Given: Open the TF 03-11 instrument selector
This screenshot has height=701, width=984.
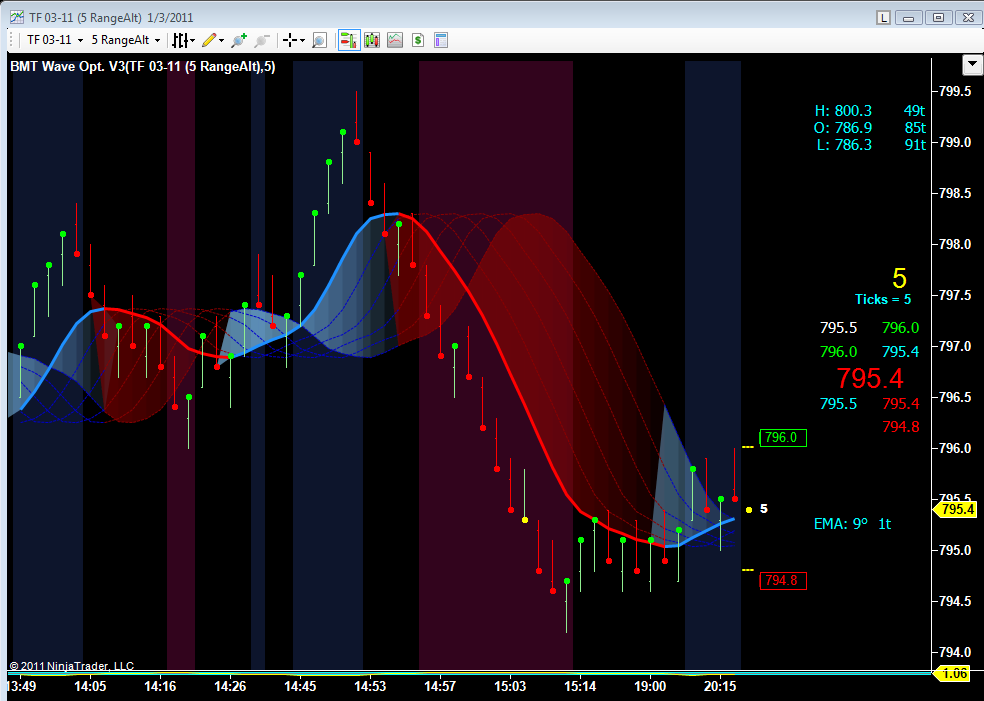Looking at the screenshot, I should pos(55,40).
